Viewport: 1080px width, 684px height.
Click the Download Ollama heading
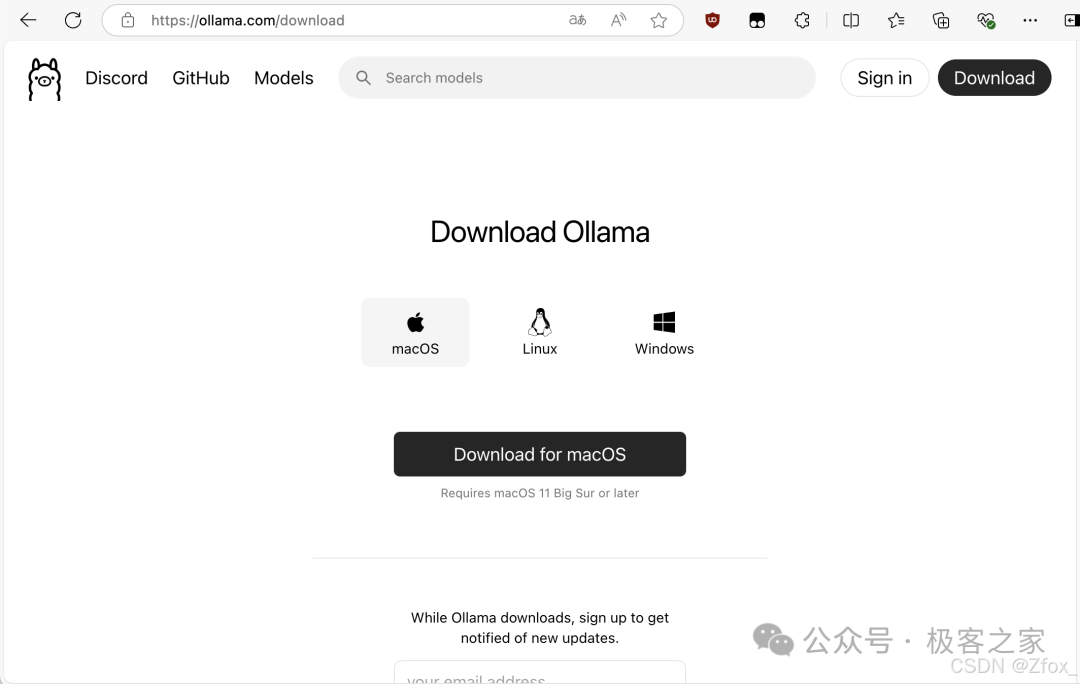(540, 232)
